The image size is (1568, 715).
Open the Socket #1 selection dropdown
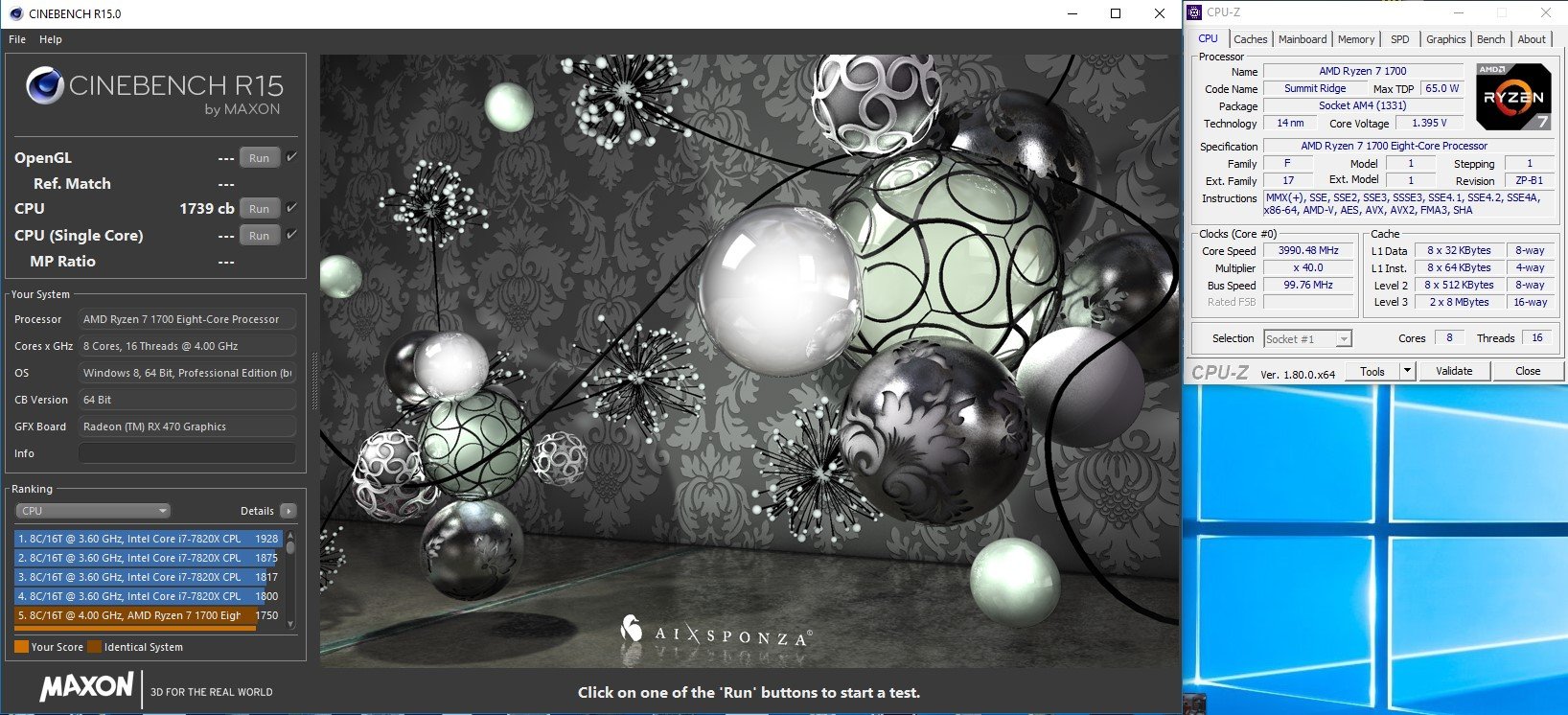click(x=1307, y=339)
